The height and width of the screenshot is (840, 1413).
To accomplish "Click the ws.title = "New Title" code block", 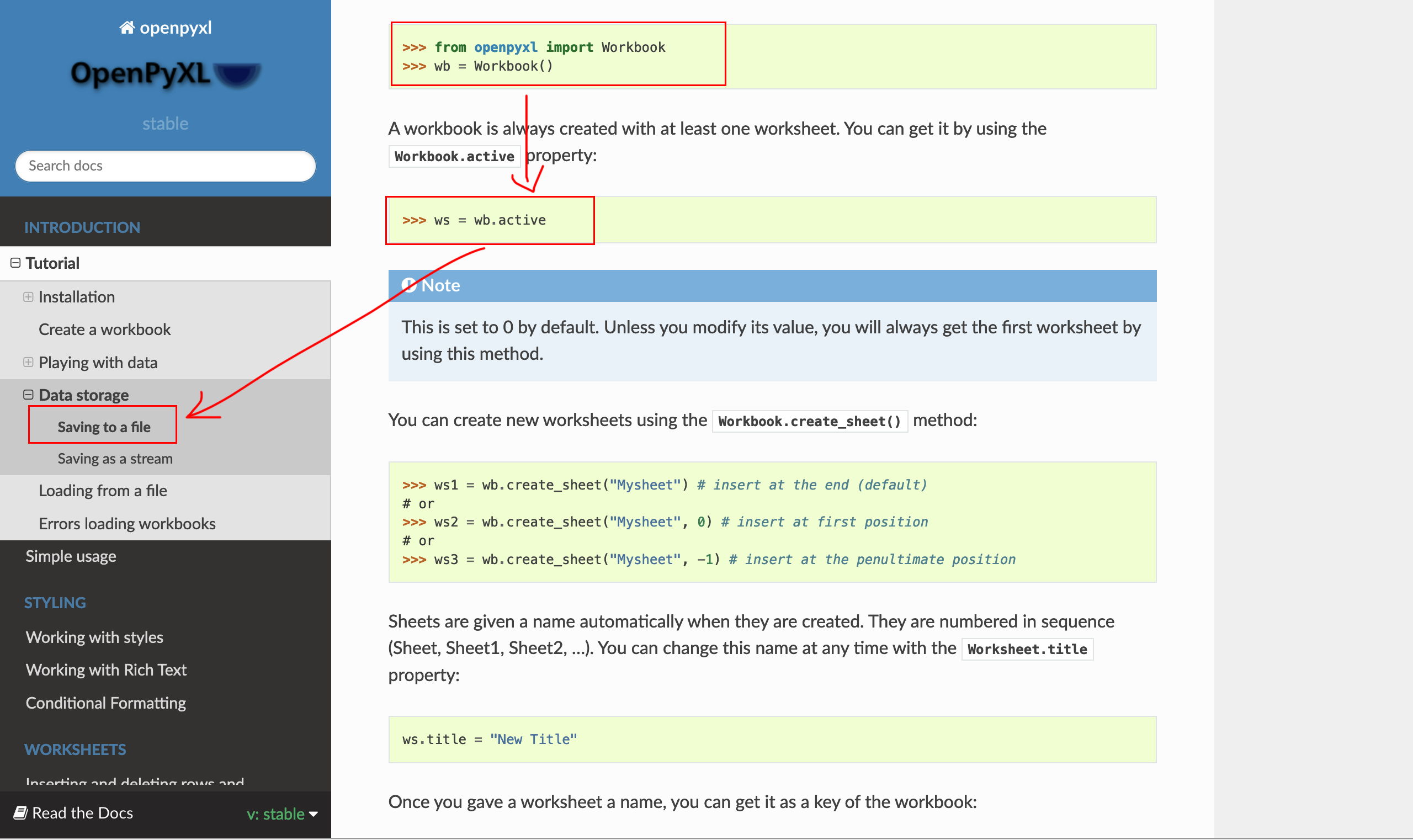I will pos(772,740).
